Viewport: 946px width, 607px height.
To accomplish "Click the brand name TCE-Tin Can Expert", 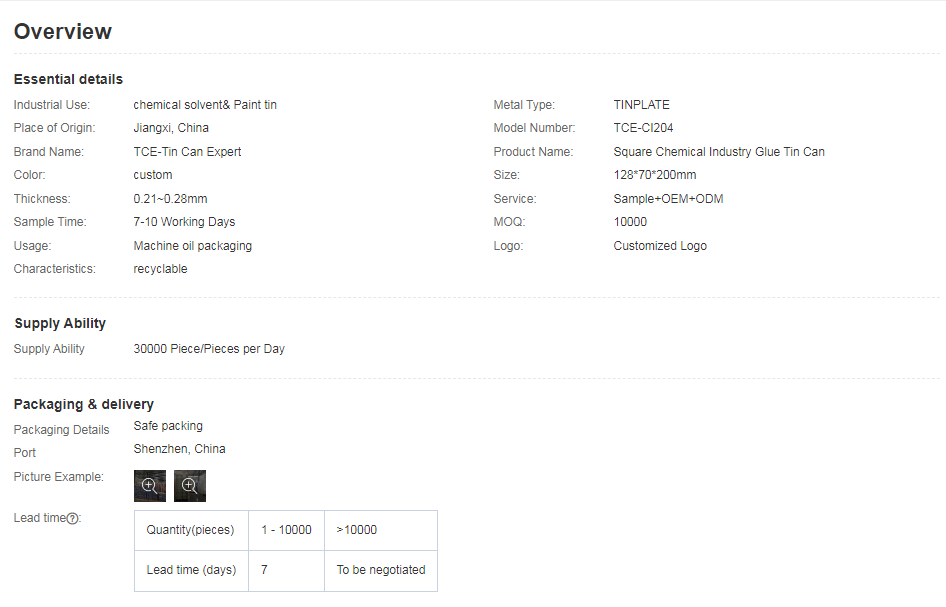I will coord(187,152).
